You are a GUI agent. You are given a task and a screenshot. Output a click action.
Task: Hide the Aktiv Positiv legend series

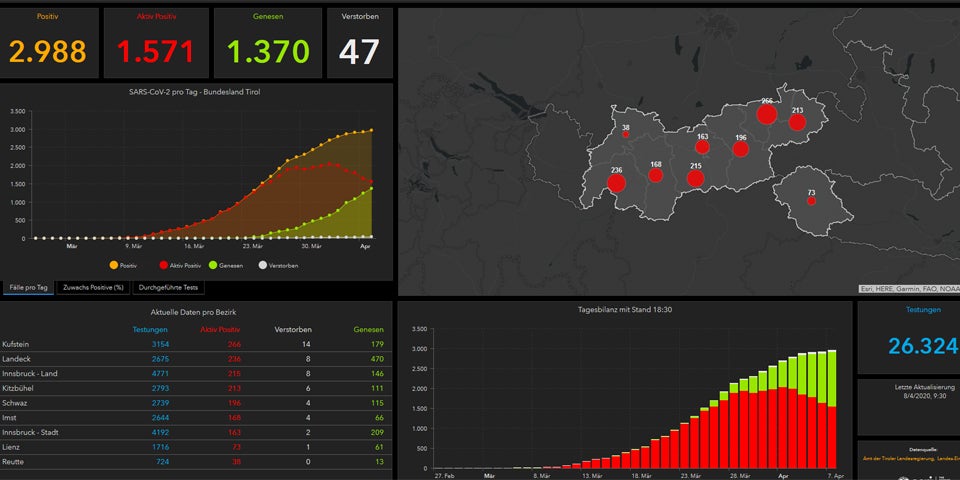coord(180,265)
